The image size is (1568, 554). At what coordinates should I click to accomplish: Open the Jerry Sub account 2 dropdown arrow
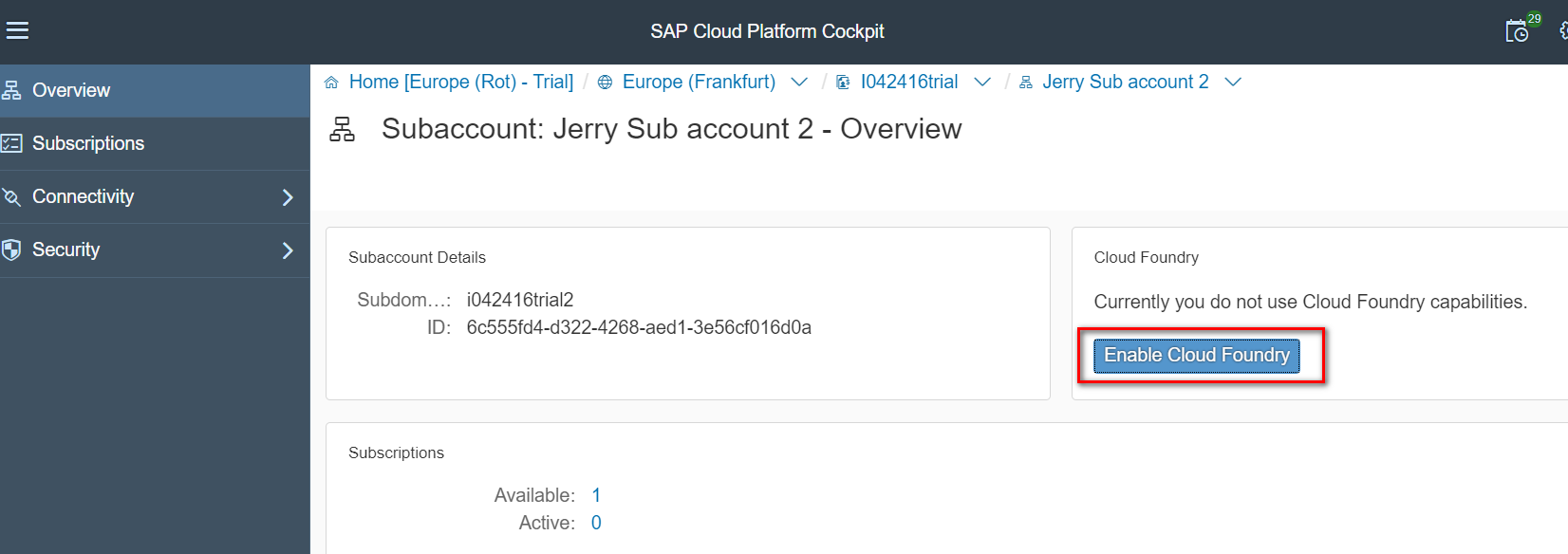(x=1233, y=83)
